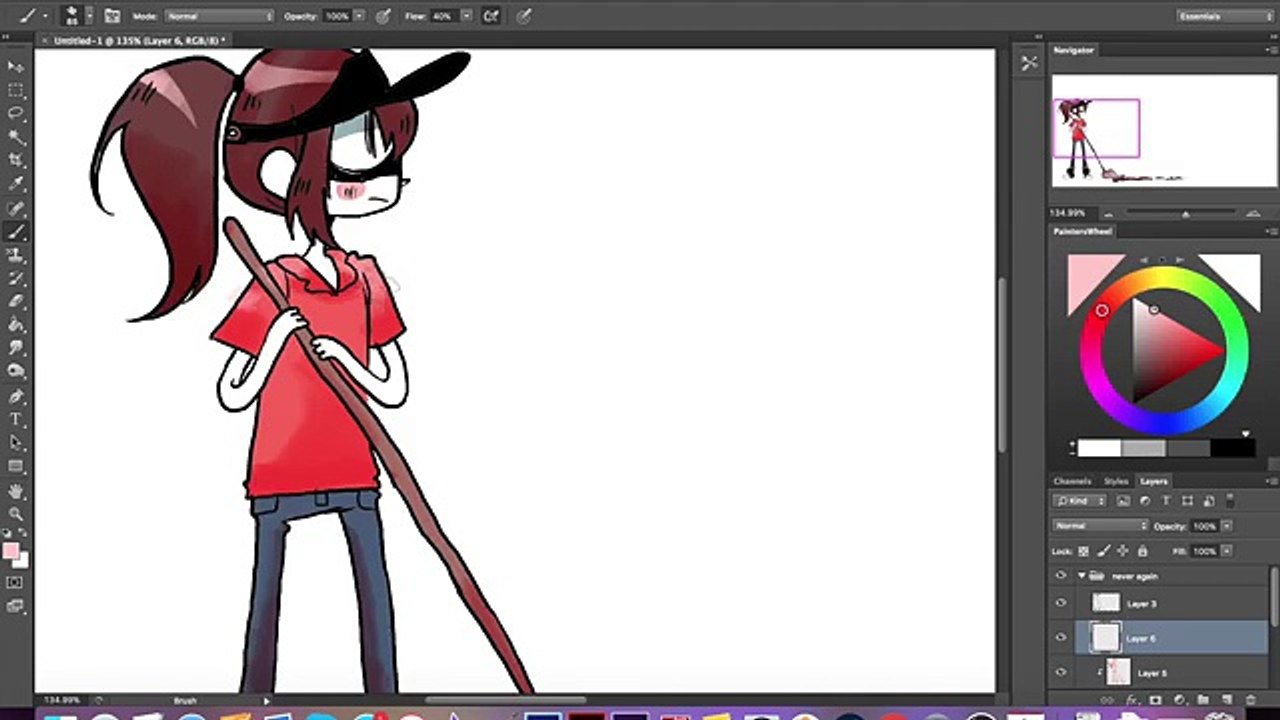This screenshot has width=1280, height=720.
Task: Open layer Opacity dropdown arrow
Action: point(1227,526)
